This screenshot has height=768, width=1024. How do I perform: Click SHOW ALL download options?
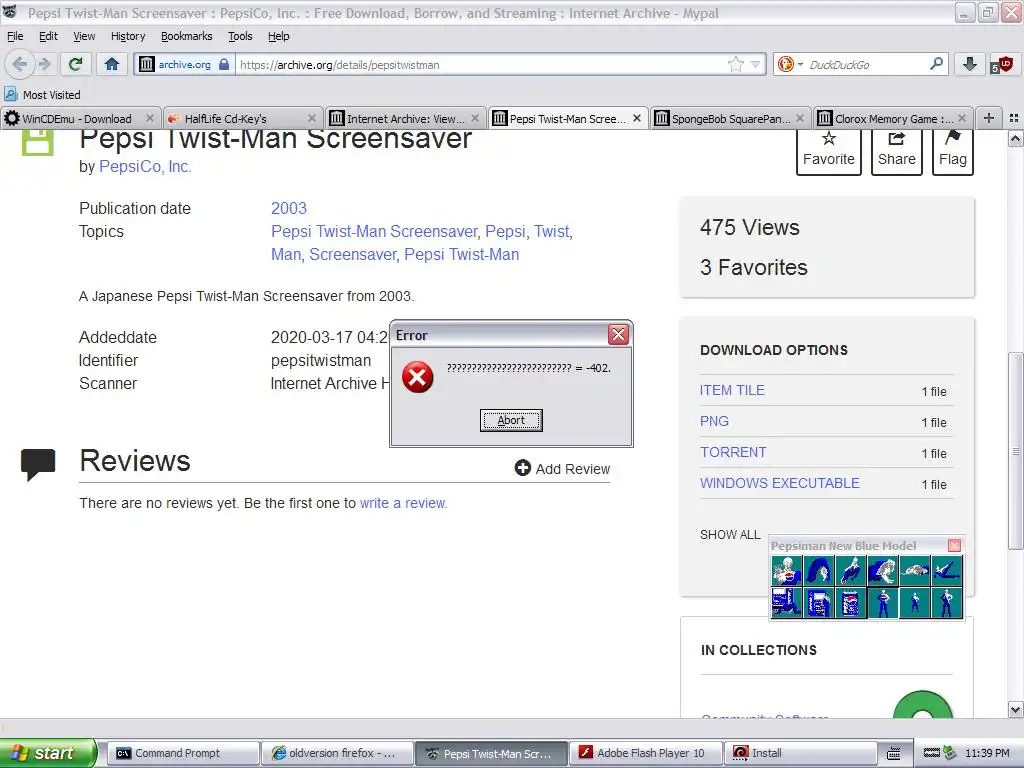coord(730,534)
